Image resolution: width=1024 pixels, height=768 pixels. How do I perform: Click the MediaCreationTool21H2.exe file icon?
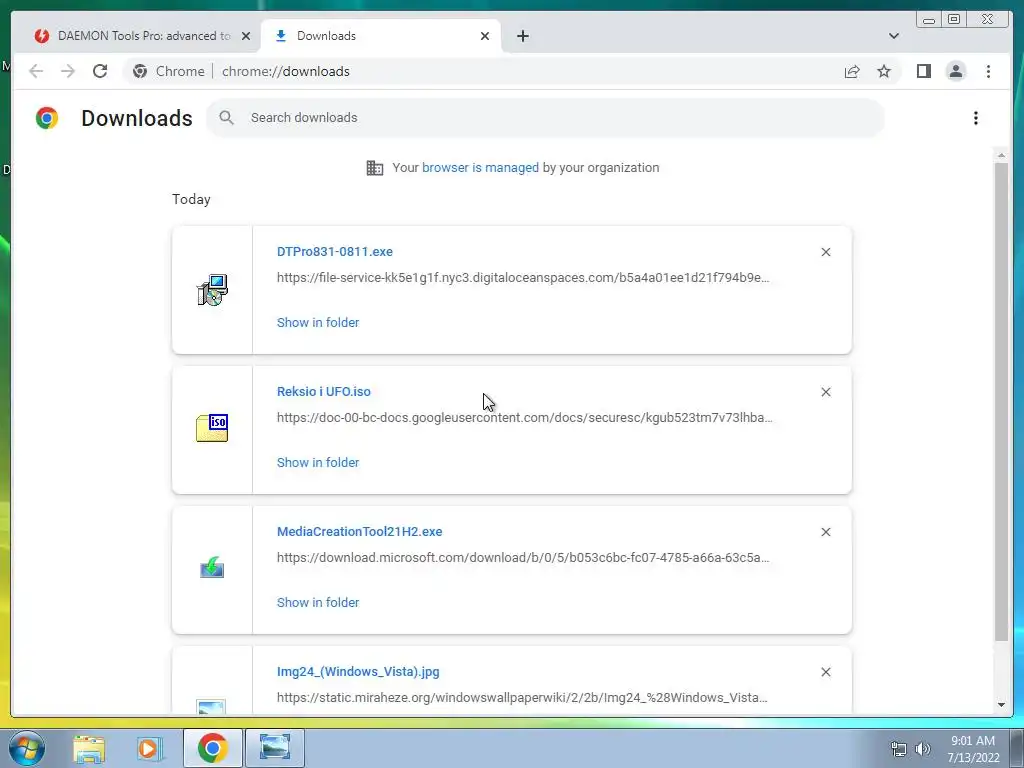(x=212, y=568)
